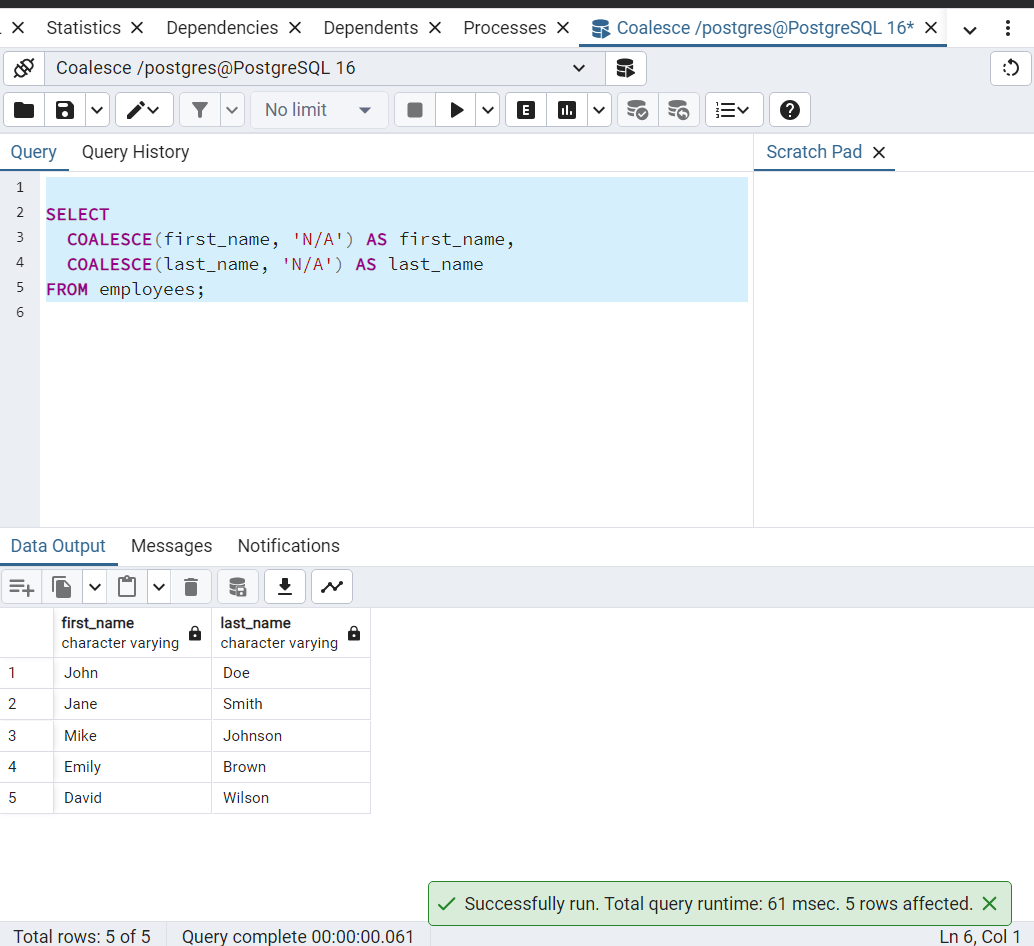Viewport: 1034px width, 946px height.
Task: Close the Processes tab
Action: (x=563, y=28)
